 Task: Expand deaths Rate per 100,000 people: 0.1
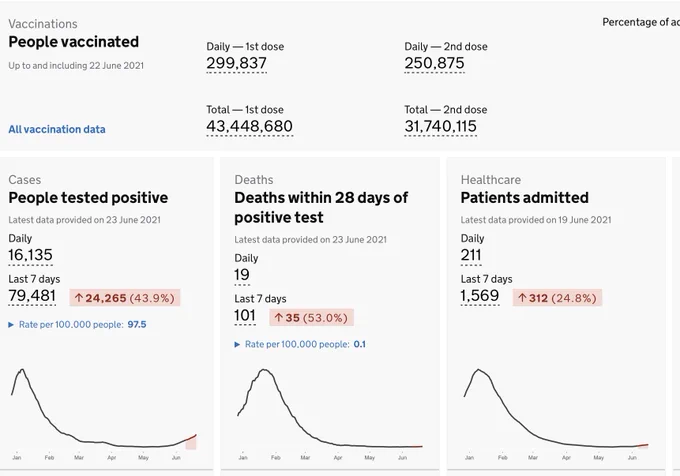pos(300,344)
